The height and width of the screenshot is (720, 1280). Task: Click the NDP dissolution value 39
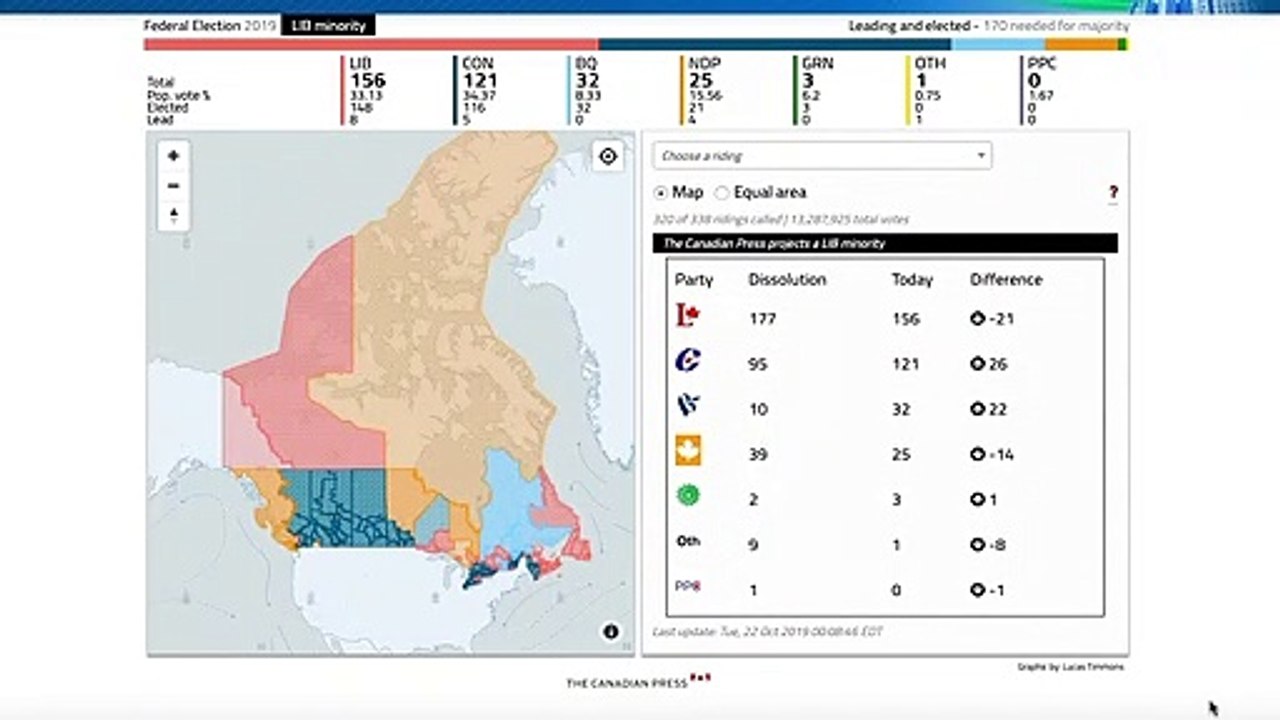(758, 454)
